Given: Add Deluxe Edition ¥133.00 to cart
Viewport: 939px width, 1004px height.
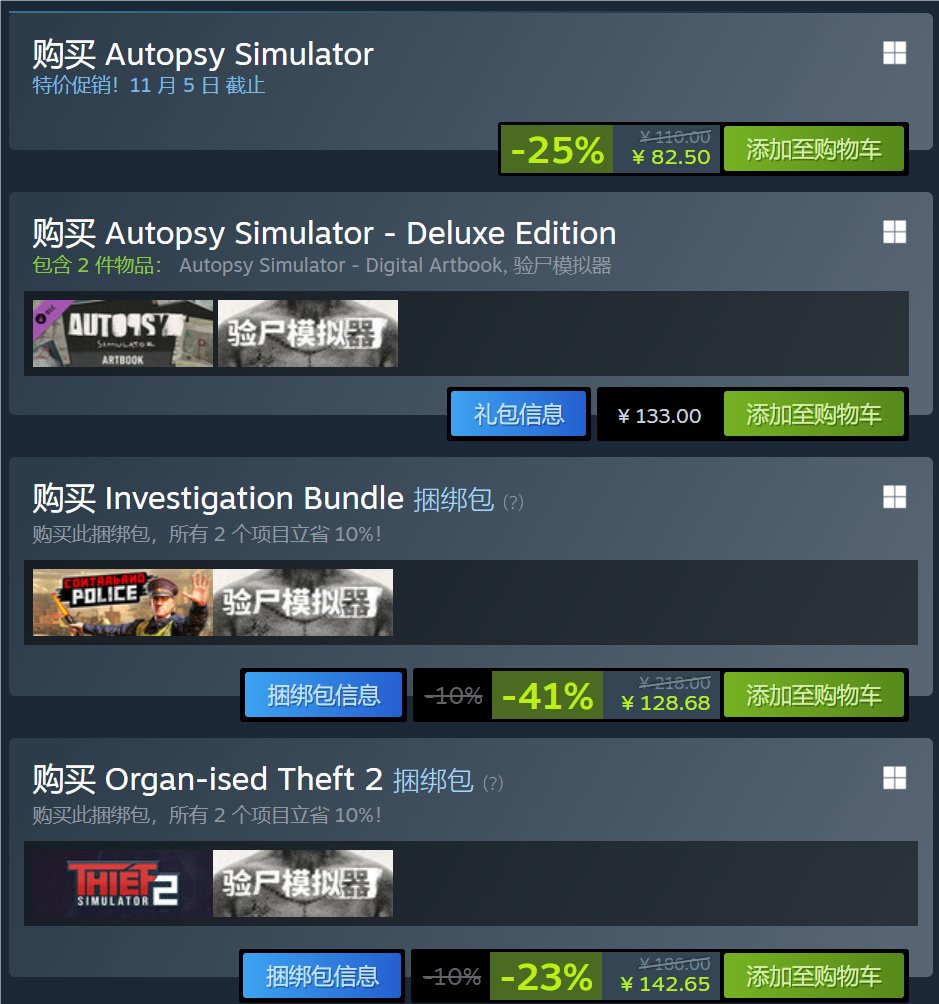Looking at the screenshot, I should tap(813, 414).
